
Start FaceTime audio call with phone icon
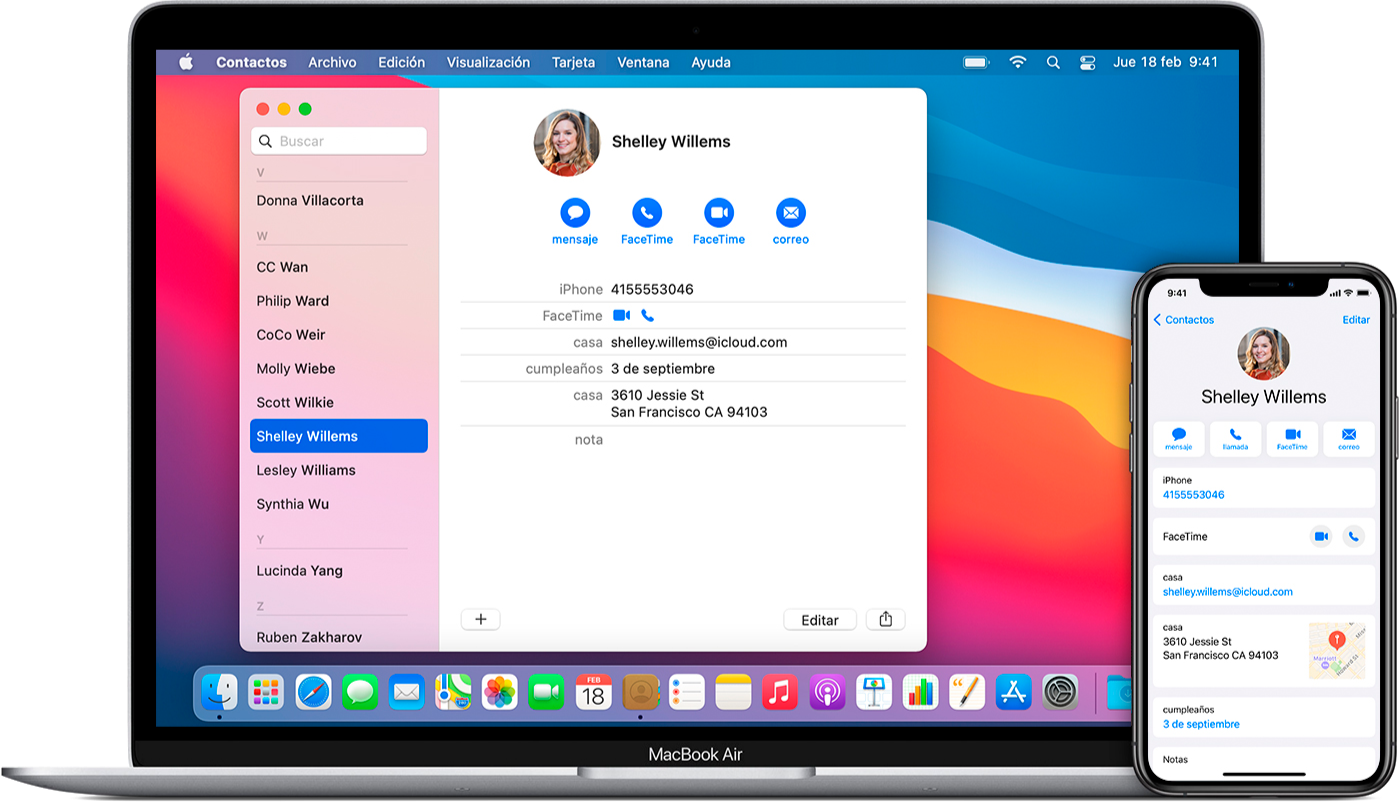(x=647, y=213)
